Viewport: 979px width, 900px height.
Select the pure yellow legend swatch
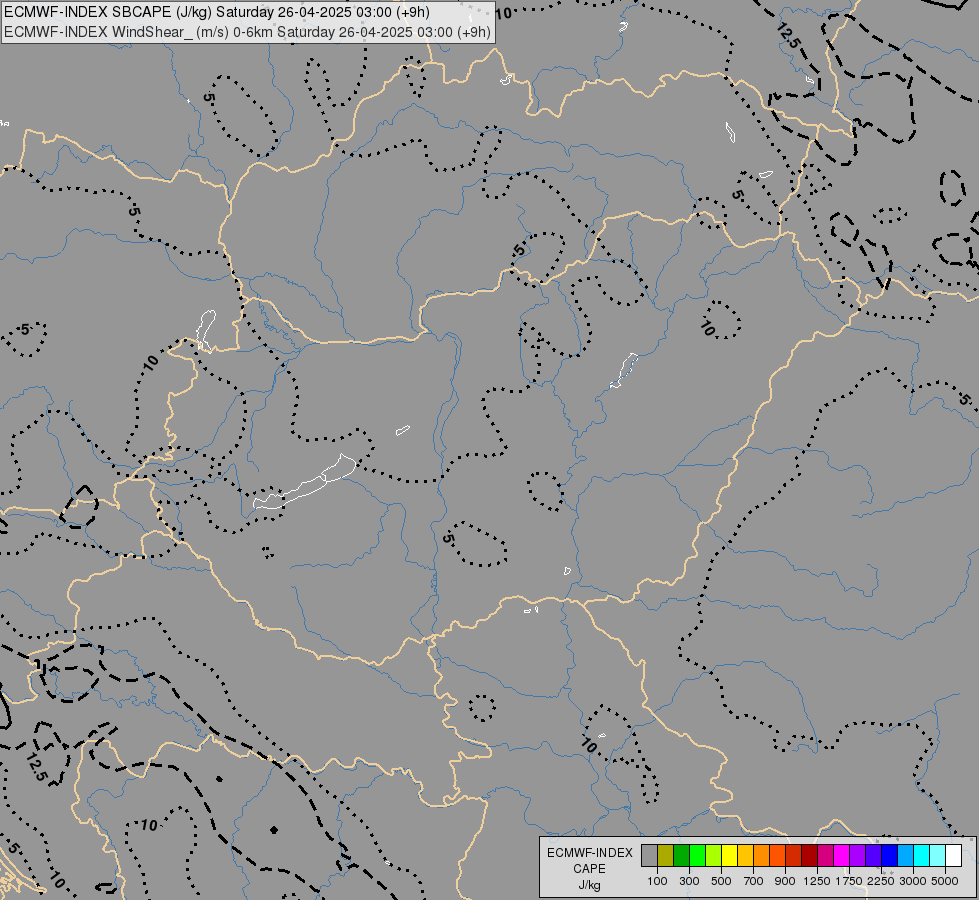[x=729, y=855]
